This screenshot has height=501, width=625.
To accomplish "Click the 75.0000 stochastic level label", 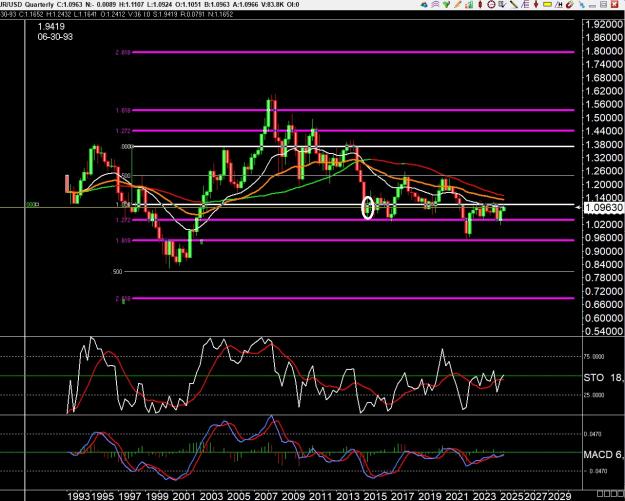I will pos(593,357).
